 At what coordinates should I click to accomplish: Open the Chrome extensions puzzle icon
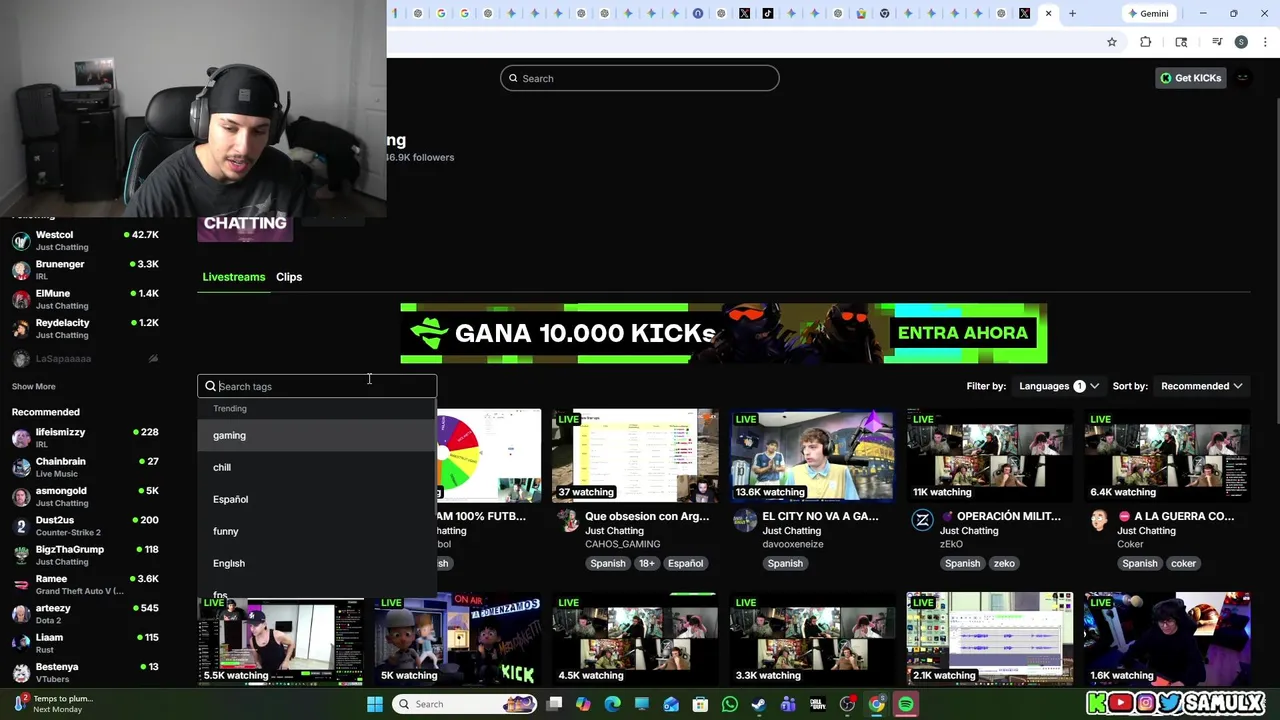point(1146,42)
